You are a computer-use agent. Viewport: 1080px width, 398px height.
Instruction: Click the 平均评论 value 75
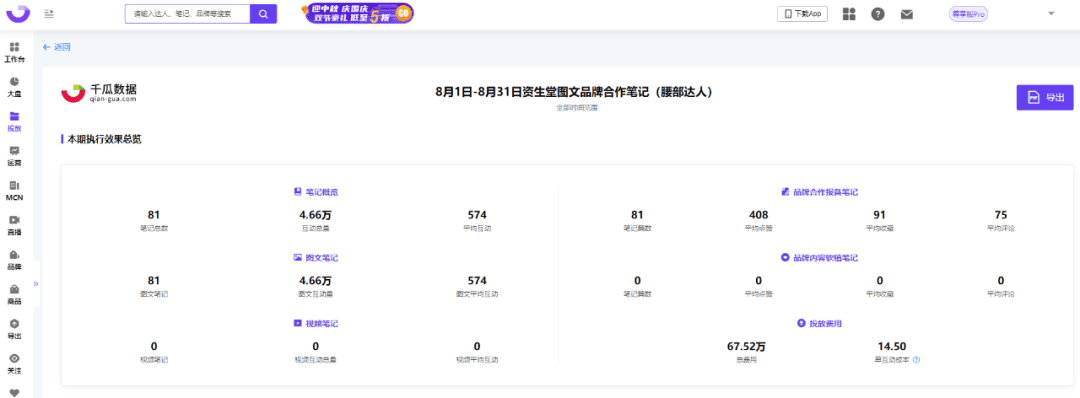click(x=1001, y=215)
